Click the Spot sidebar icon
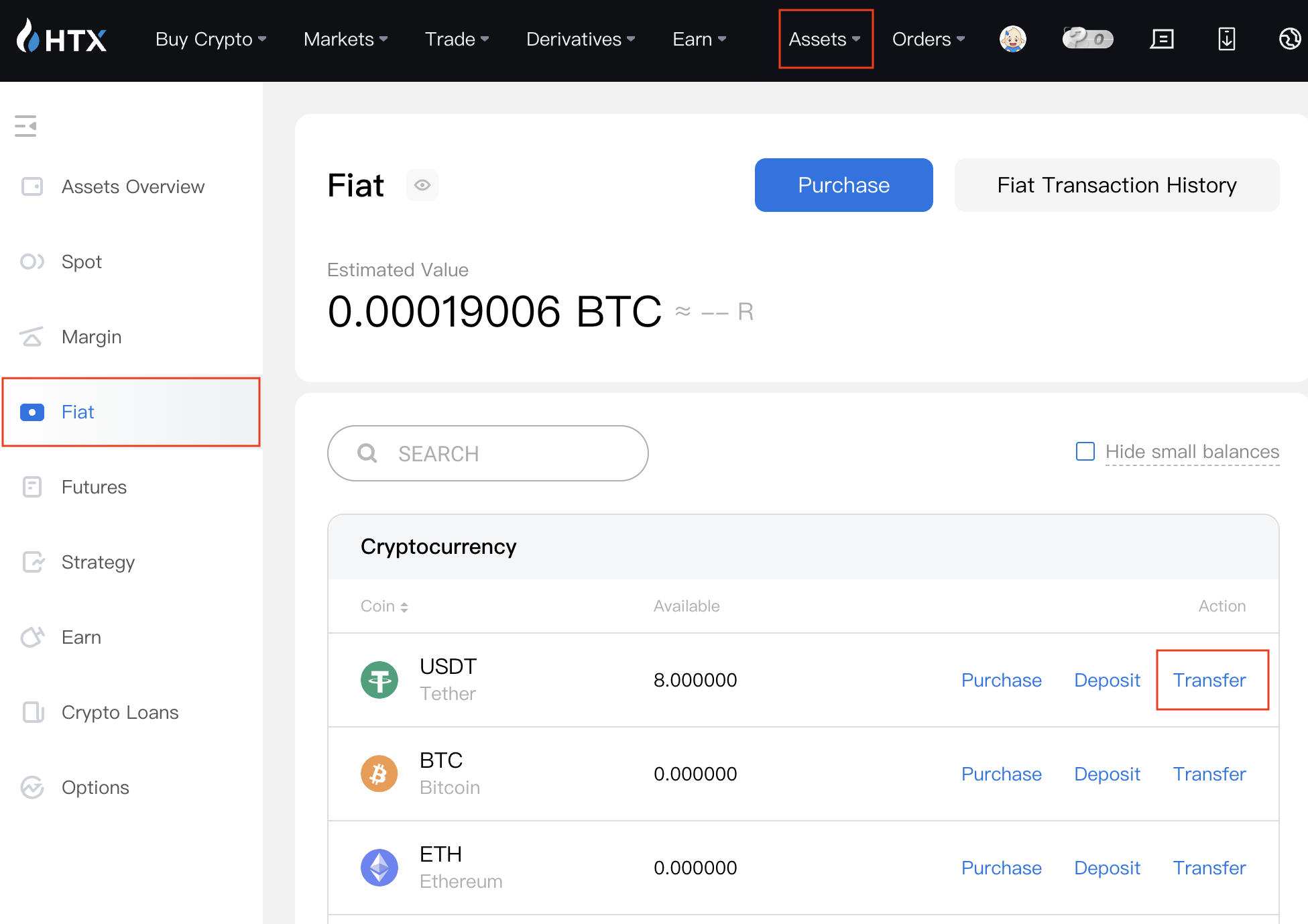The height and width of the screenshot is (924, 1308). pyautogui.click(x=32, y=262)
